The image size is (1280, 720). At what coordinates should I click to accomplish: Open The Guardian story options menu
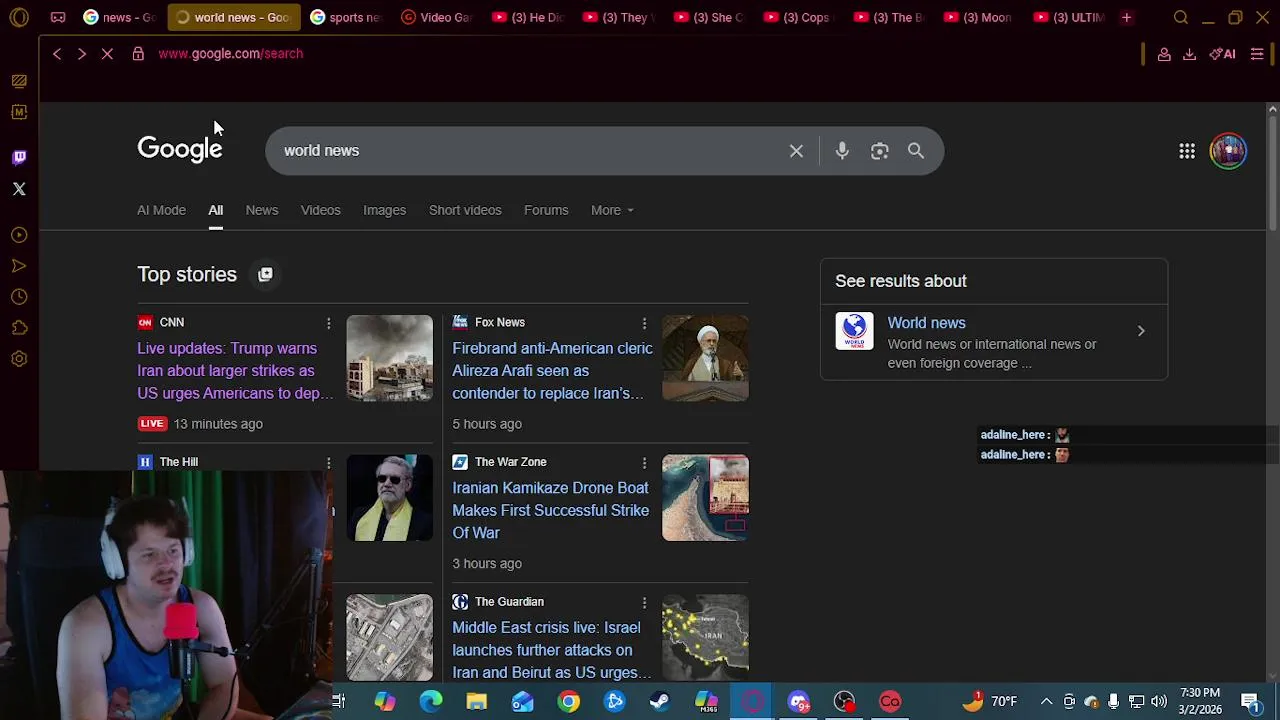coord(644,602)
